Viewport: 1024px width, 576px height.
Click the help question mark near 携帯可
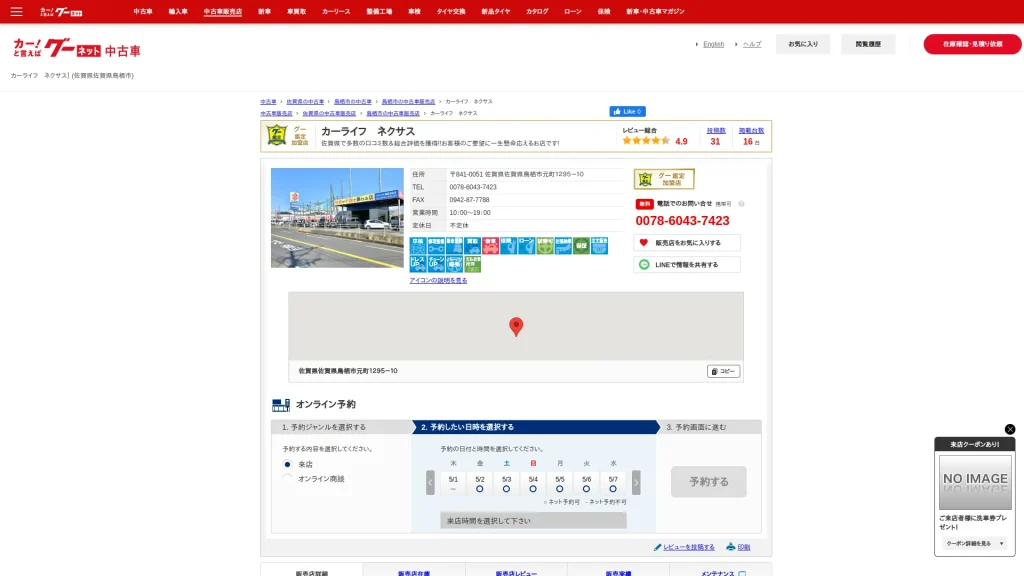pyautogui.click(x=741, y=204)
